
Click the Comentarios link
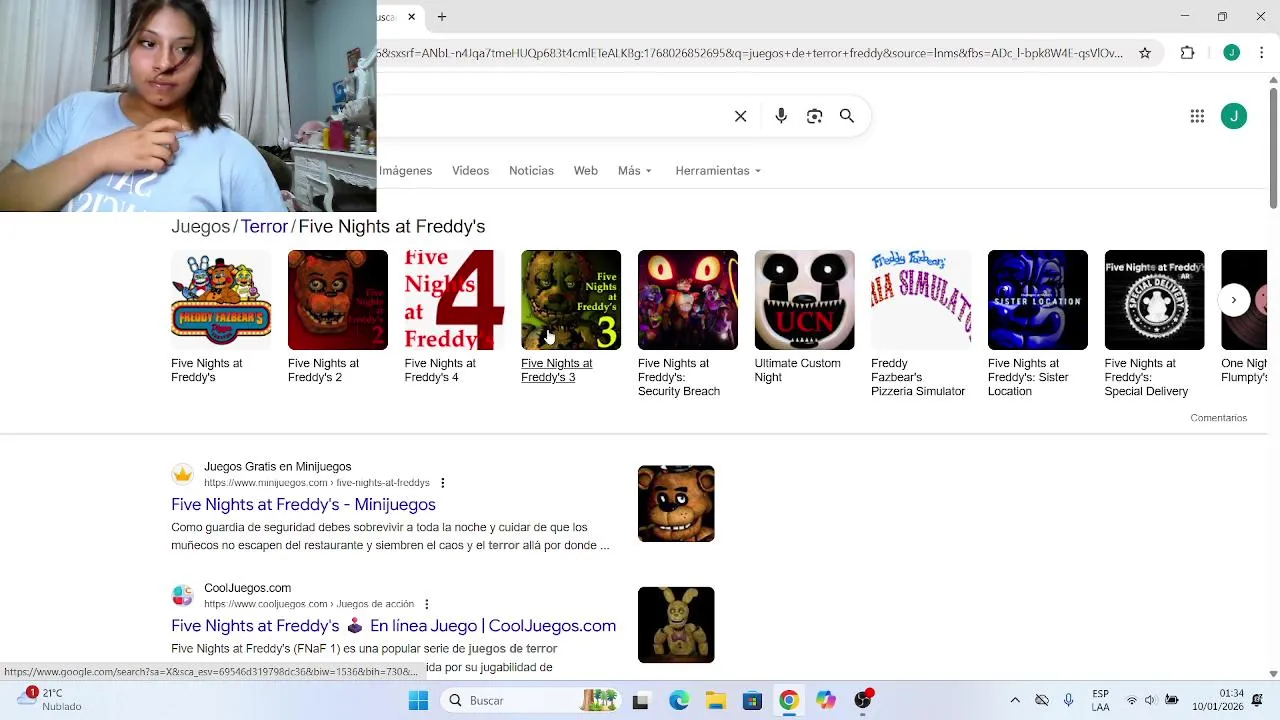click(x=1218, y=418)
